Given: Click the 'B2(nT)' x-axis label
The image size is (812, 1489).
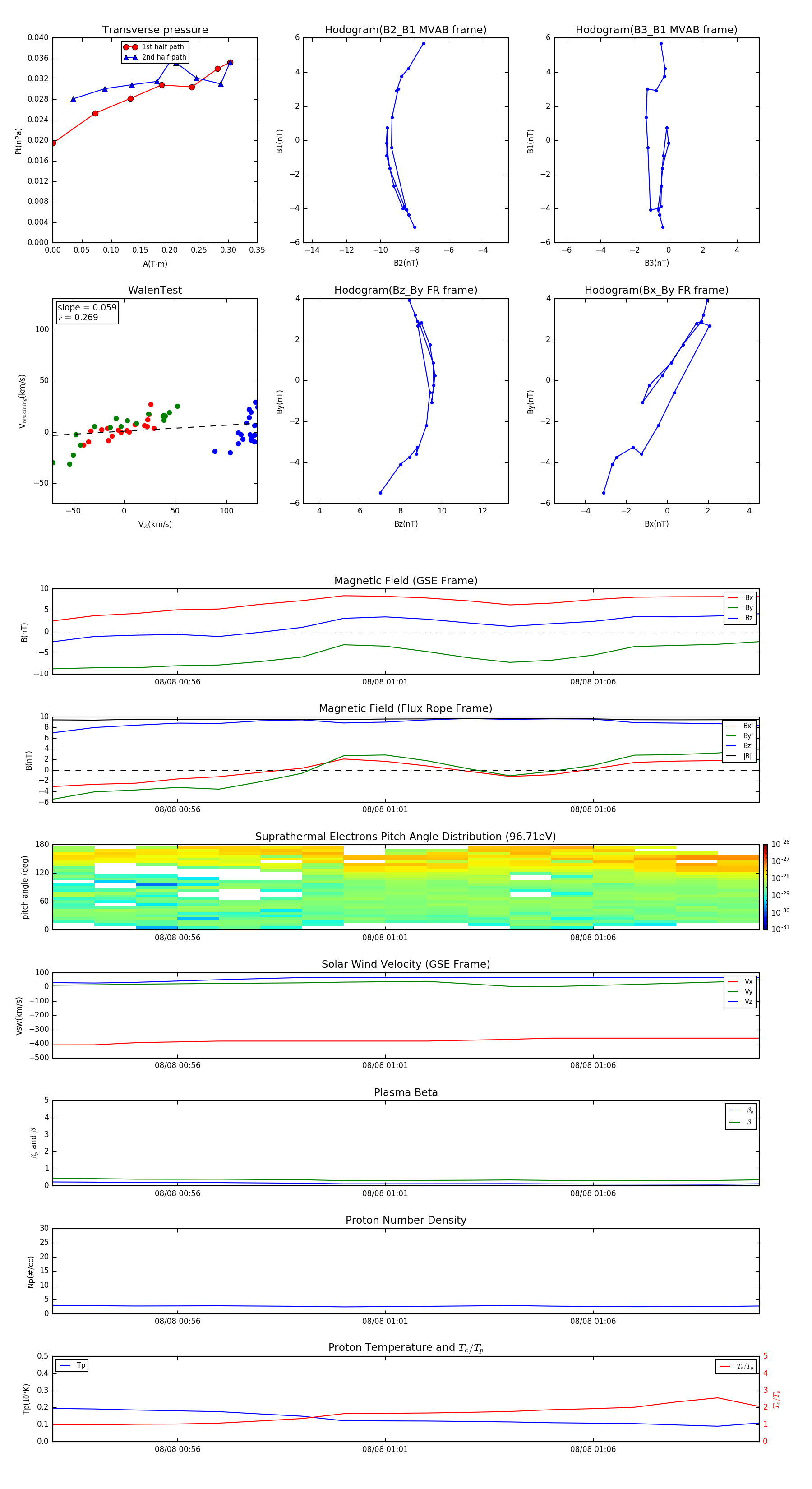Looking at the screenshot, I should click(406, 264).
